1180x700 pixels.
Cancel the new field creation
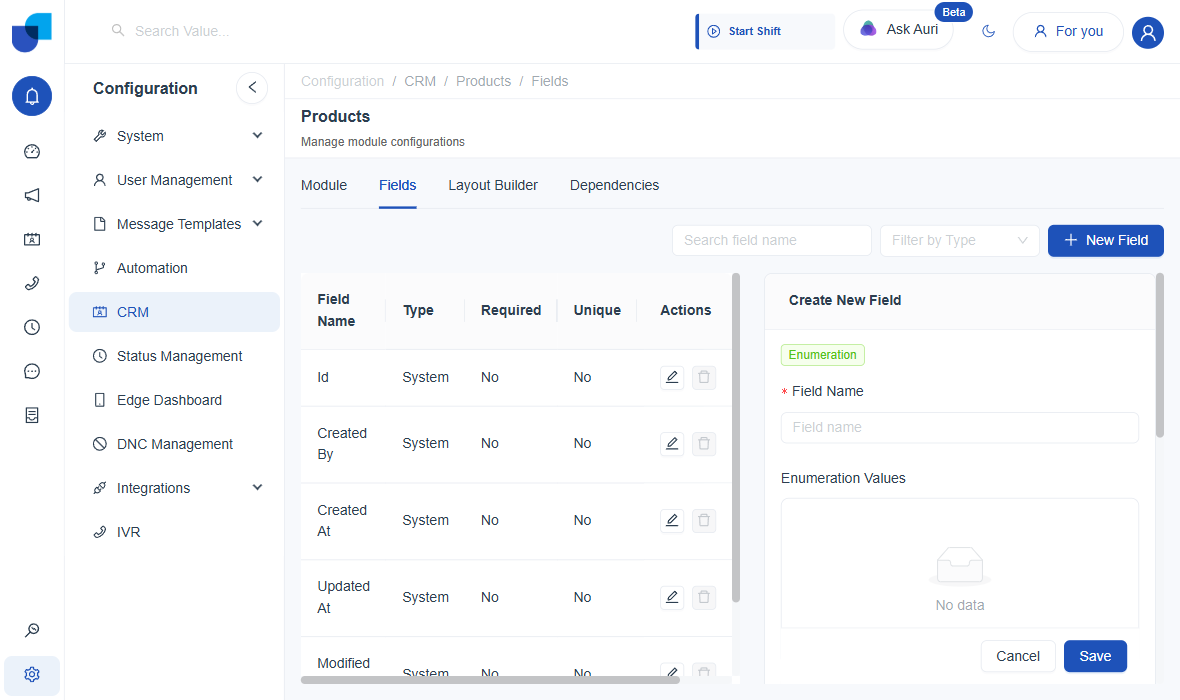pos(1017,656)
